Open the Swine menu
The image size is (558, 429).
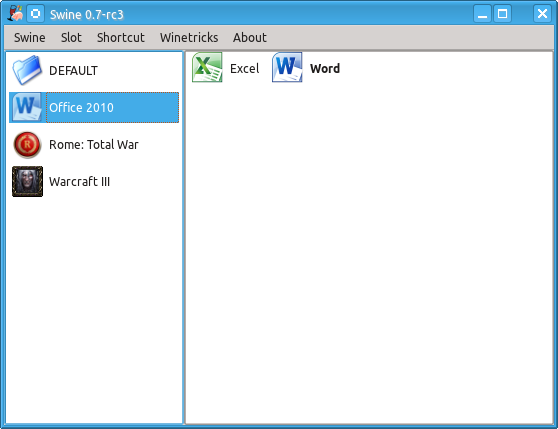coord(30,37)
